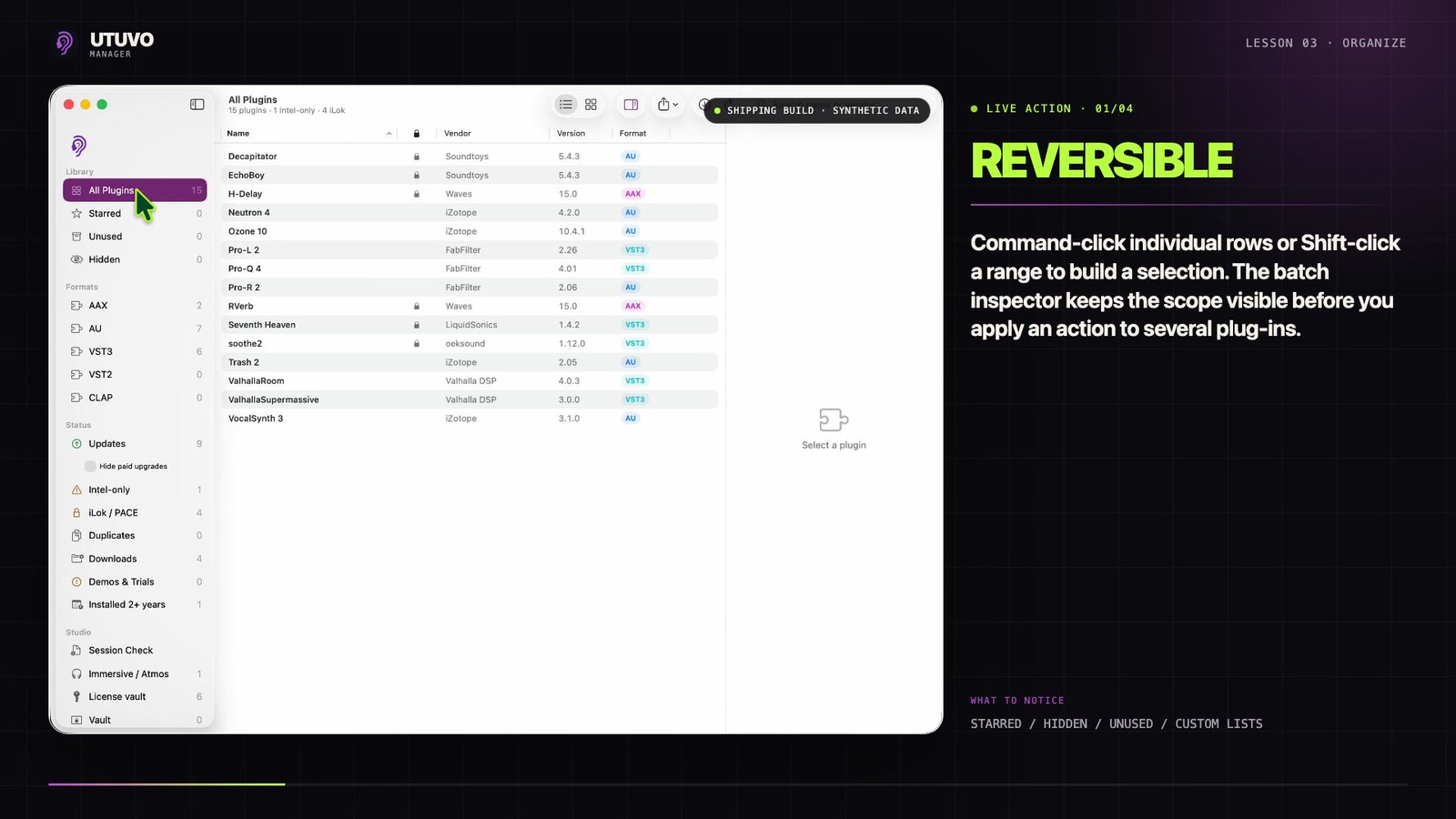1456x819 pixels.
Task: Switch to list view
Action: pyautogui.click(x=566, y=105)
